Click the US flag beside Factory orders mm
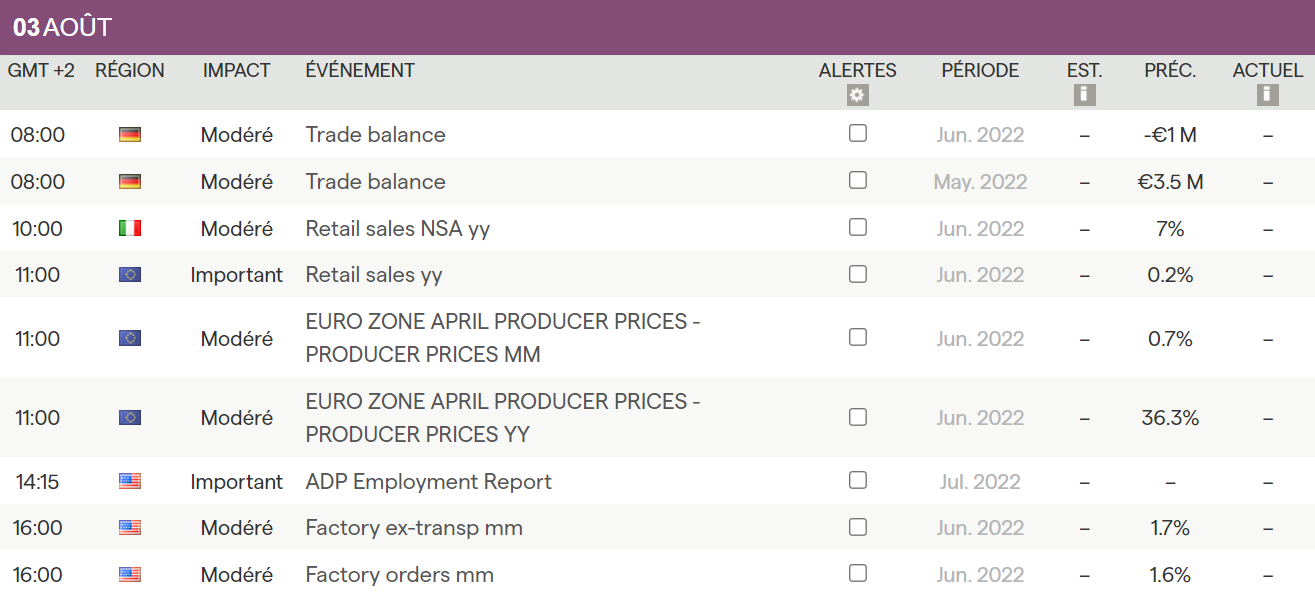The width and height of the screenshot is (1315, 599). tap(130, 575)
